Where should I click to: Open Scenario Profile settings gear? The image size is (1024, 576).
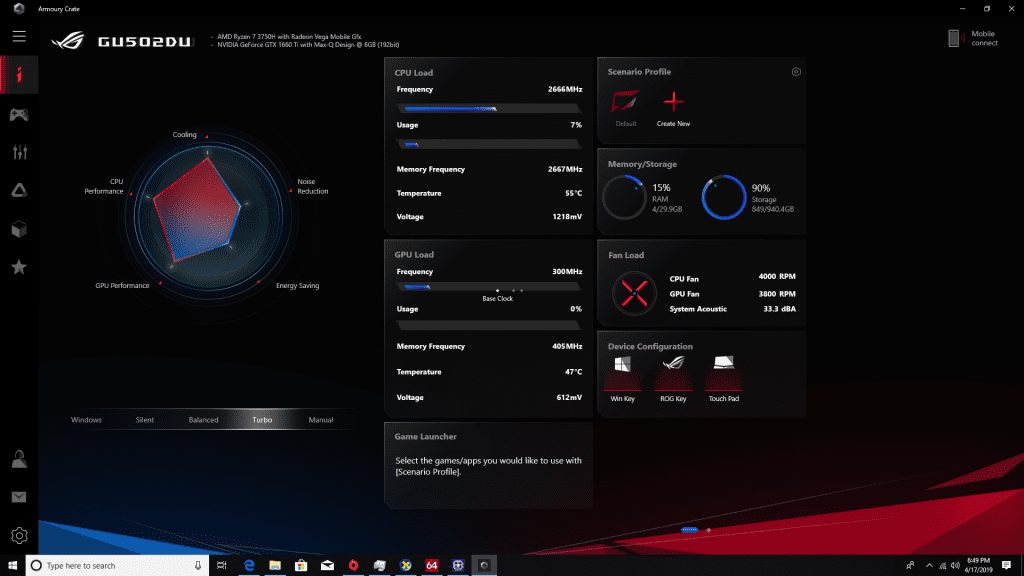pos(796,72)
